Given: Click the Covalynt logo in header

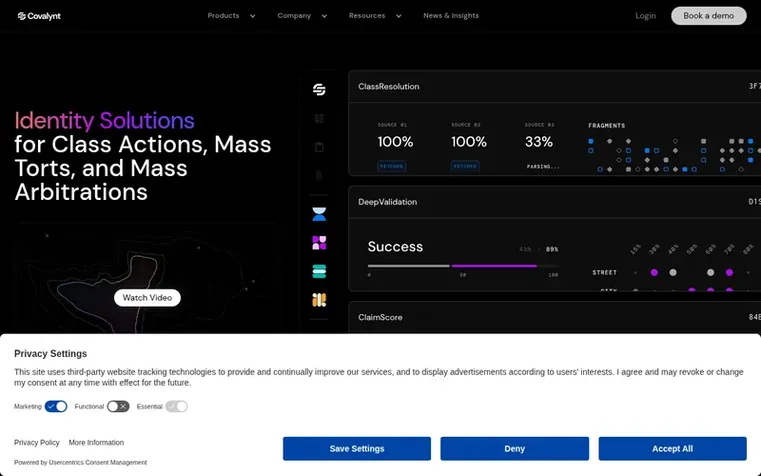Looking at the screenshot, I should pyautogui.click(x=39, y=16).
